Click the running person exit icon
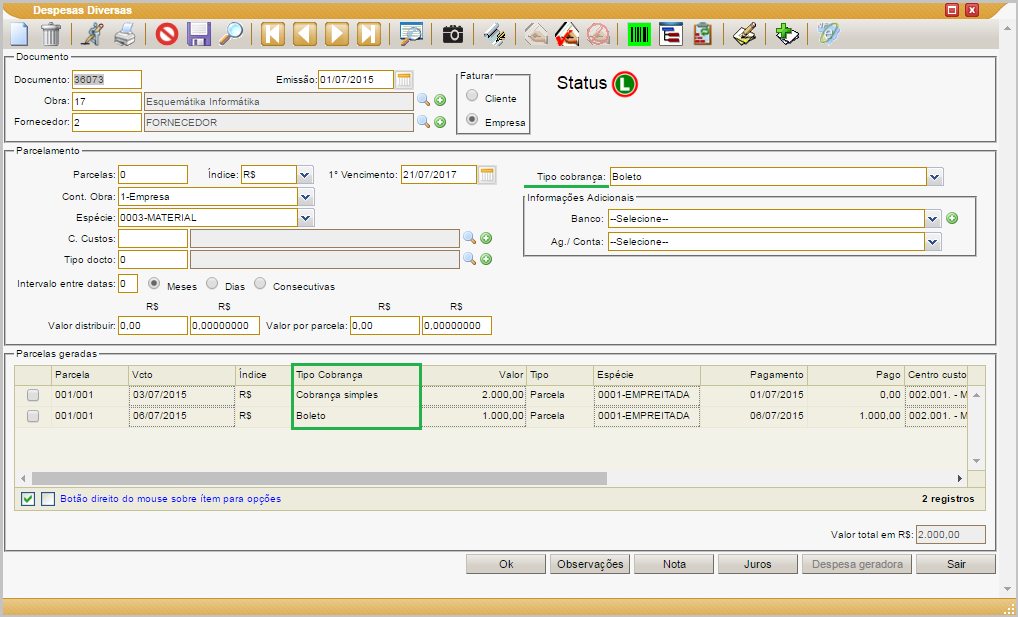Image resolution: width=1018 pixels, height=617 pixels. click(92, 34)
